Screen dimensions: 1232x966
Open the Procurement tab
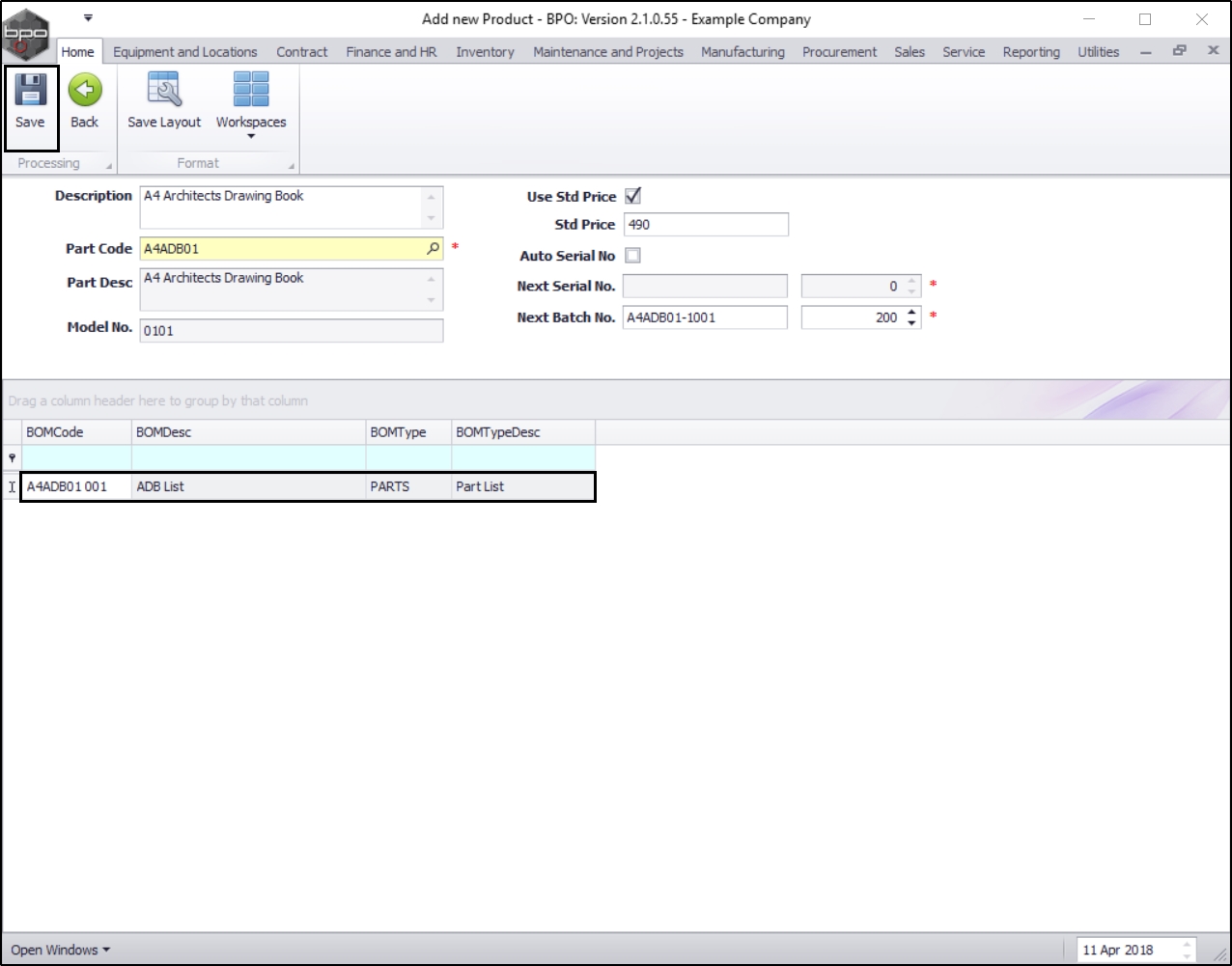pos(840,52)
